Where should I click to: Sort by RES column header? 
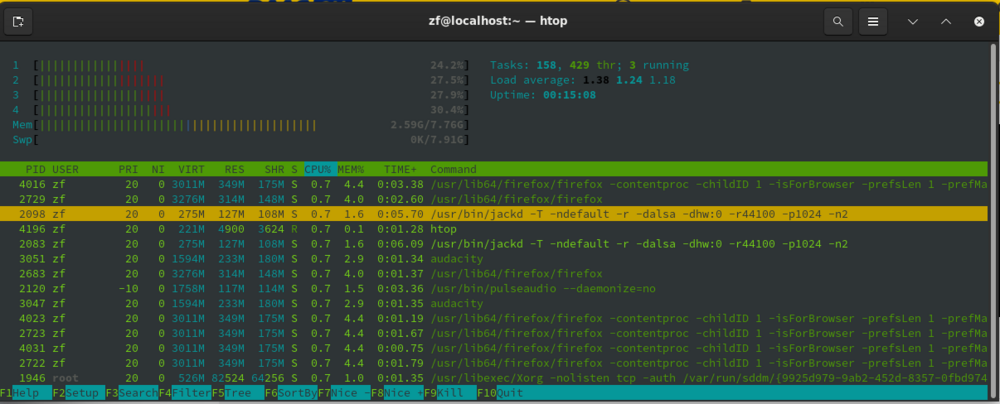[235, 169]
